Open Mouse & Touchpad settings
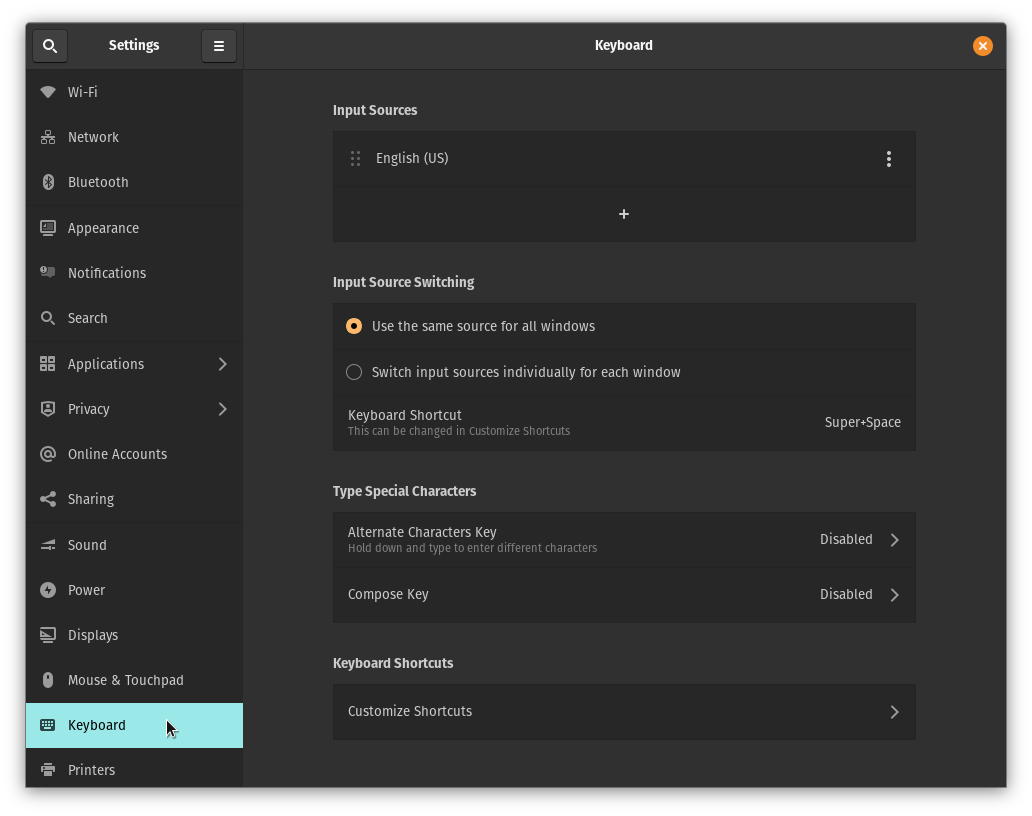 [x=126, y=680]
